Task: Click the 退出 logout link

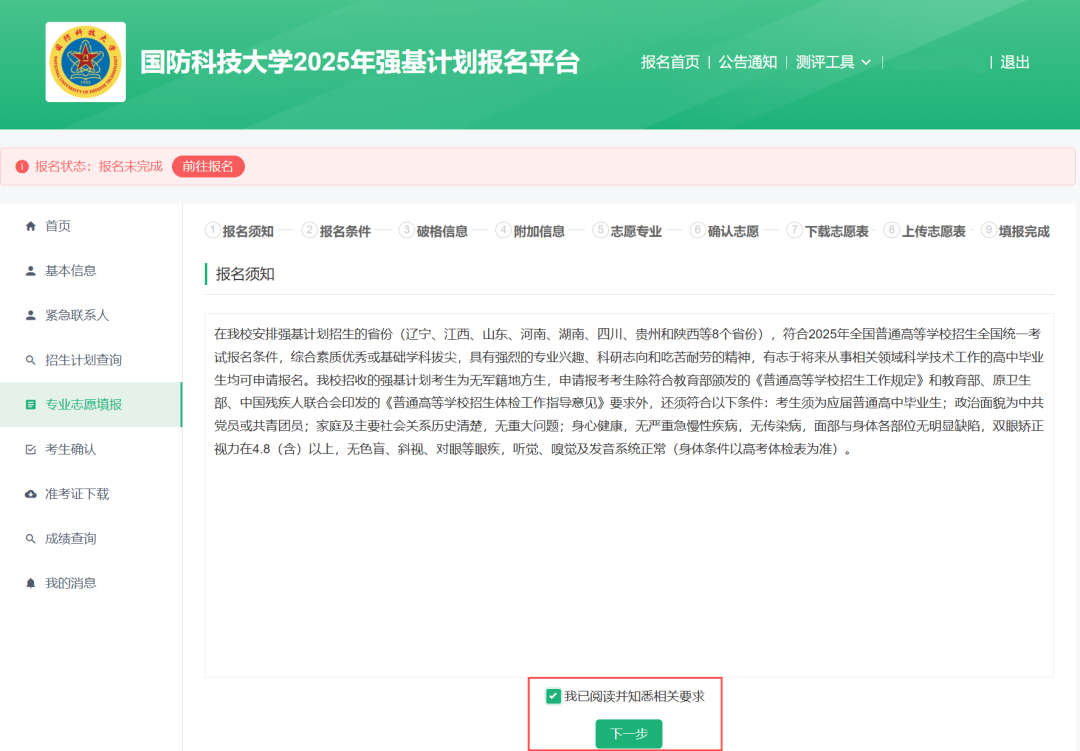Action: (1015, 62)
